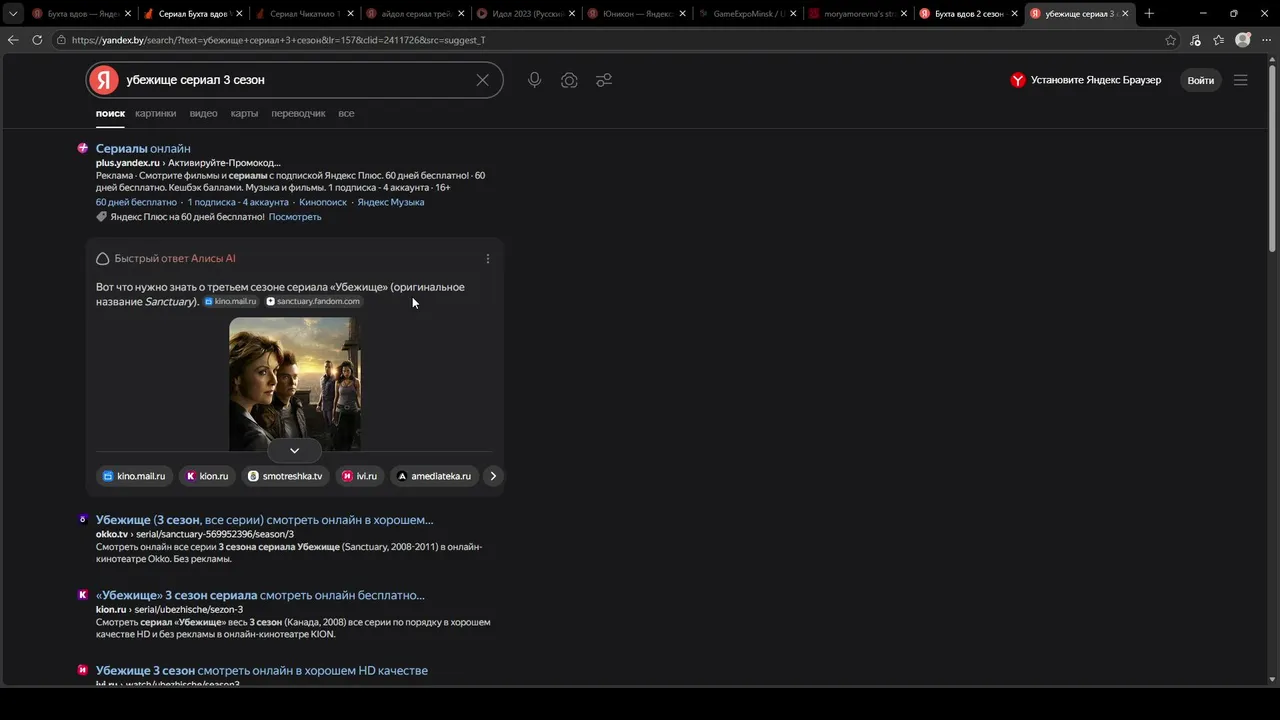This screenshot has width=1280, height=720.
Task: Click the Alice AI bubble icon
Action: tap(102, 259)
